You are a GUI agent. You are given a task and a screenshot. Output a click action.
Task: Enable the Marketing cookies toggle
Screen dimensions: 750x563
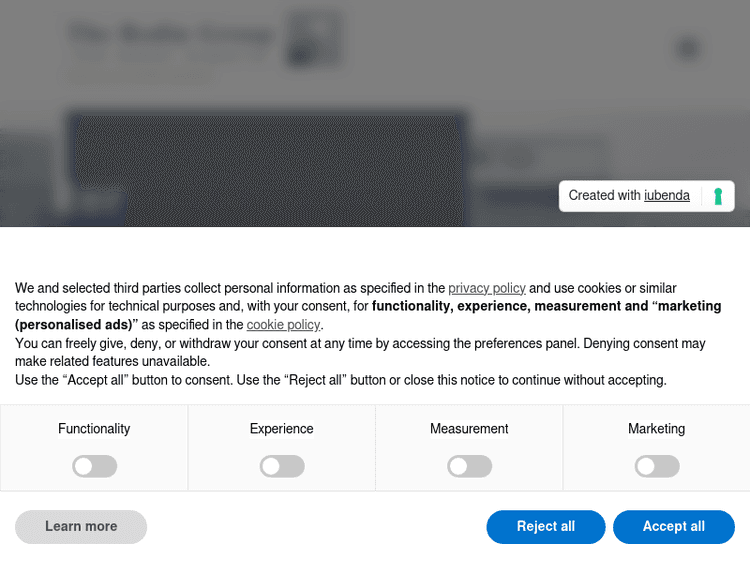(657, 466)
